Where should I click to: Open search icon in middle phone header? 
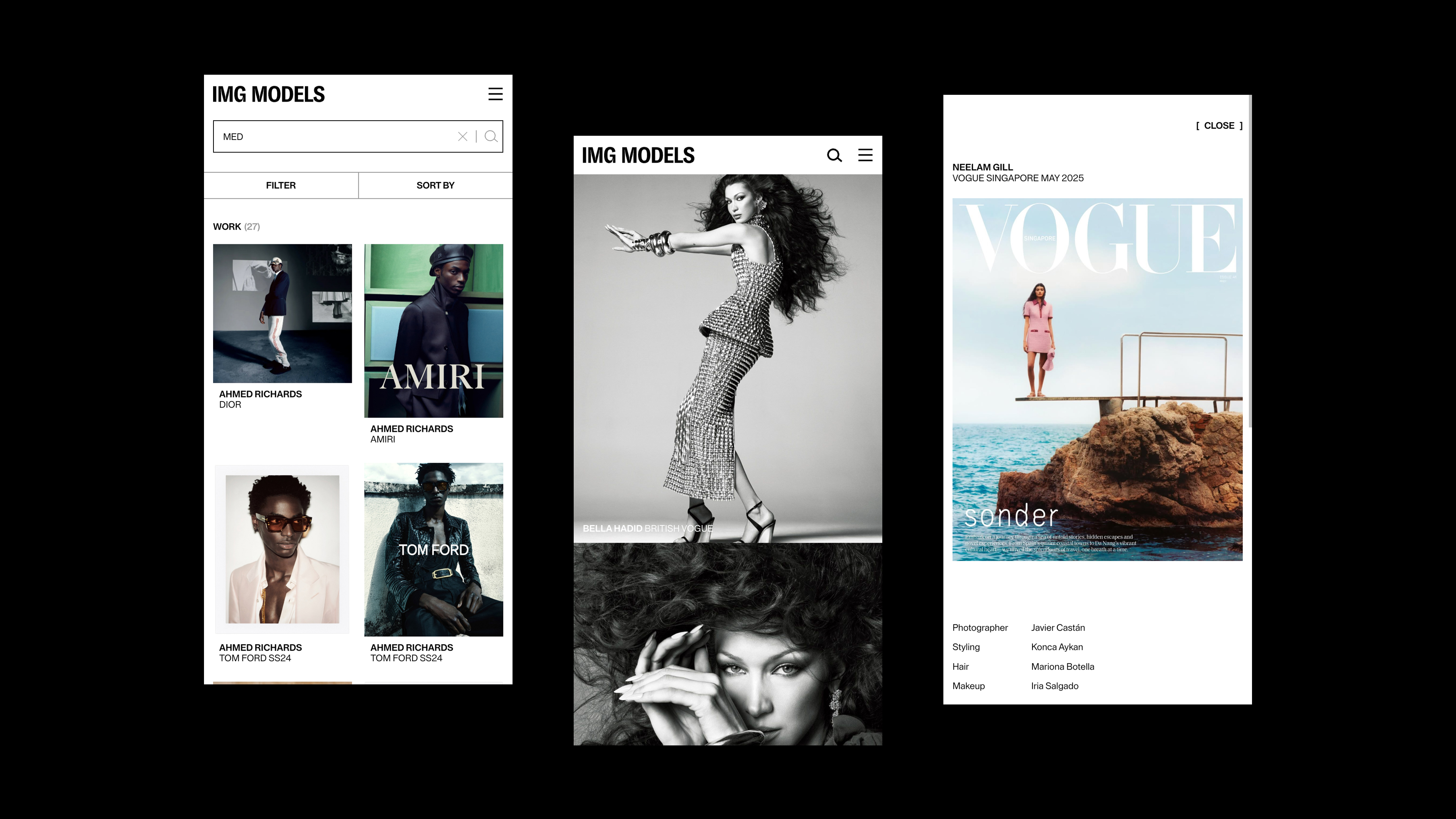tap(834, 155)
